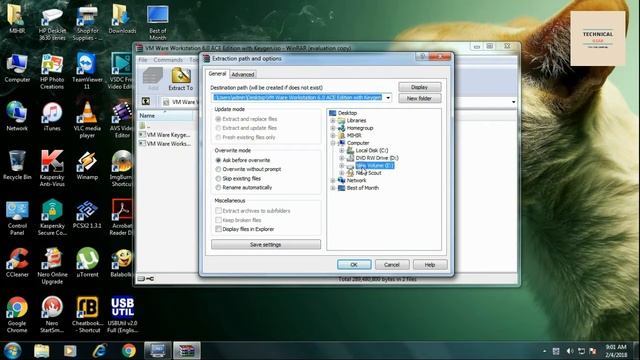Select Extract and update files option
The height and width of the screenshot is (360, 640).
218,128
